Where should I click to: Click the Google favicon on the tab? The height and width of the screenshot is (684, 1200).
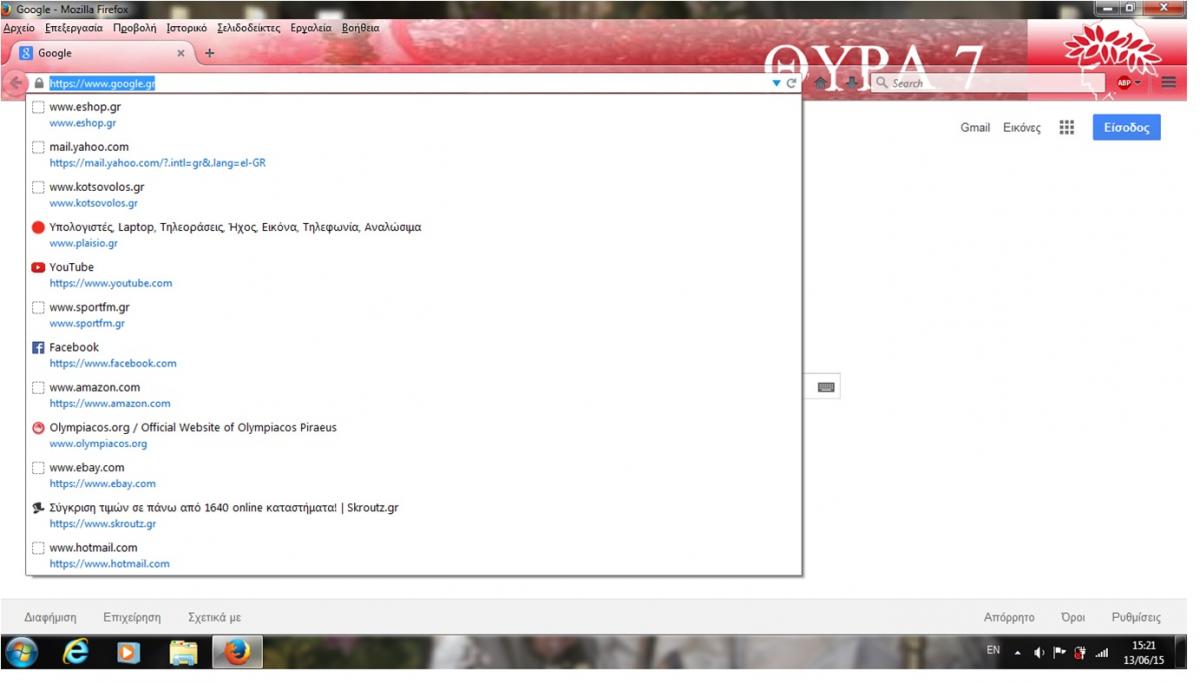26,53
